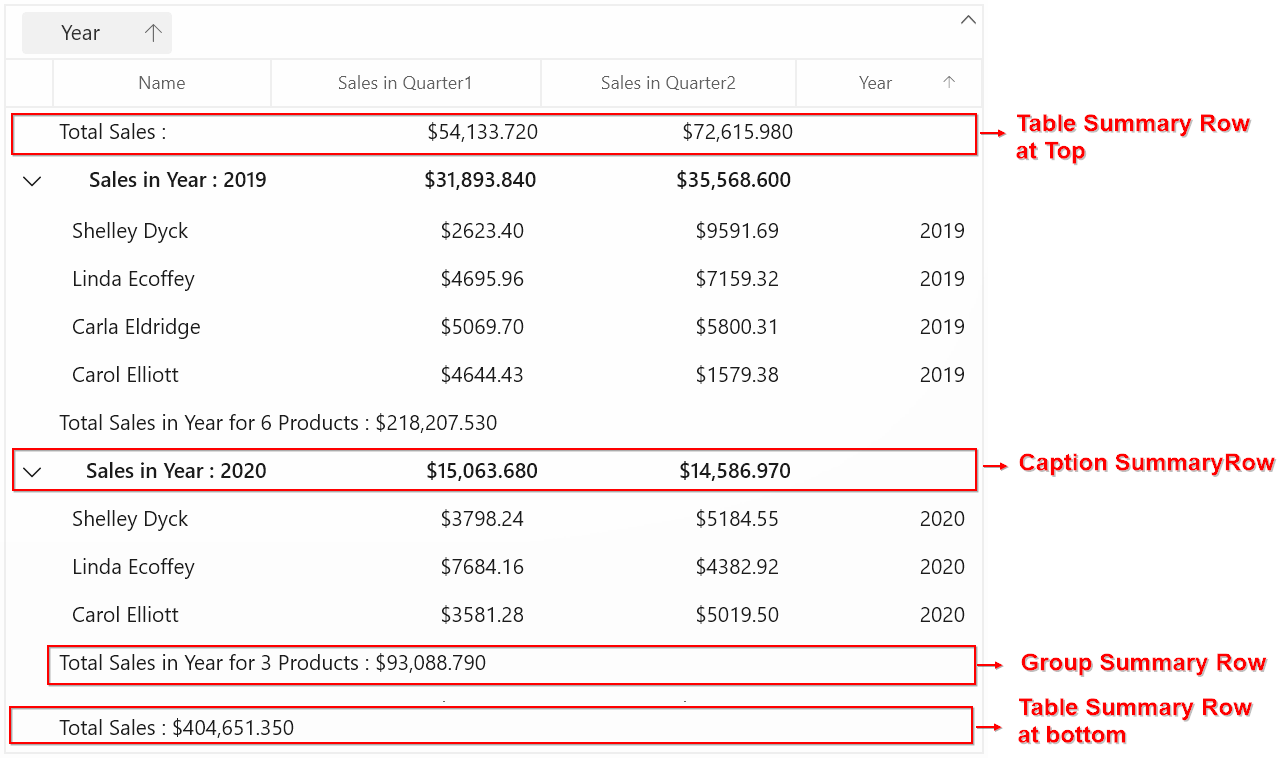Select the $5019.50 cell

(737, 615)
